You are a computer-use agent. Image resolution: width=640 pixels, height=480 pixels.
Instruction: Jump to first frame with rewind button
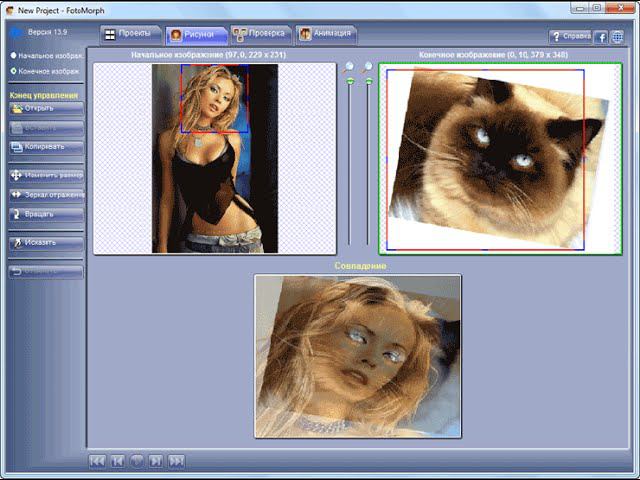[97, 461]
